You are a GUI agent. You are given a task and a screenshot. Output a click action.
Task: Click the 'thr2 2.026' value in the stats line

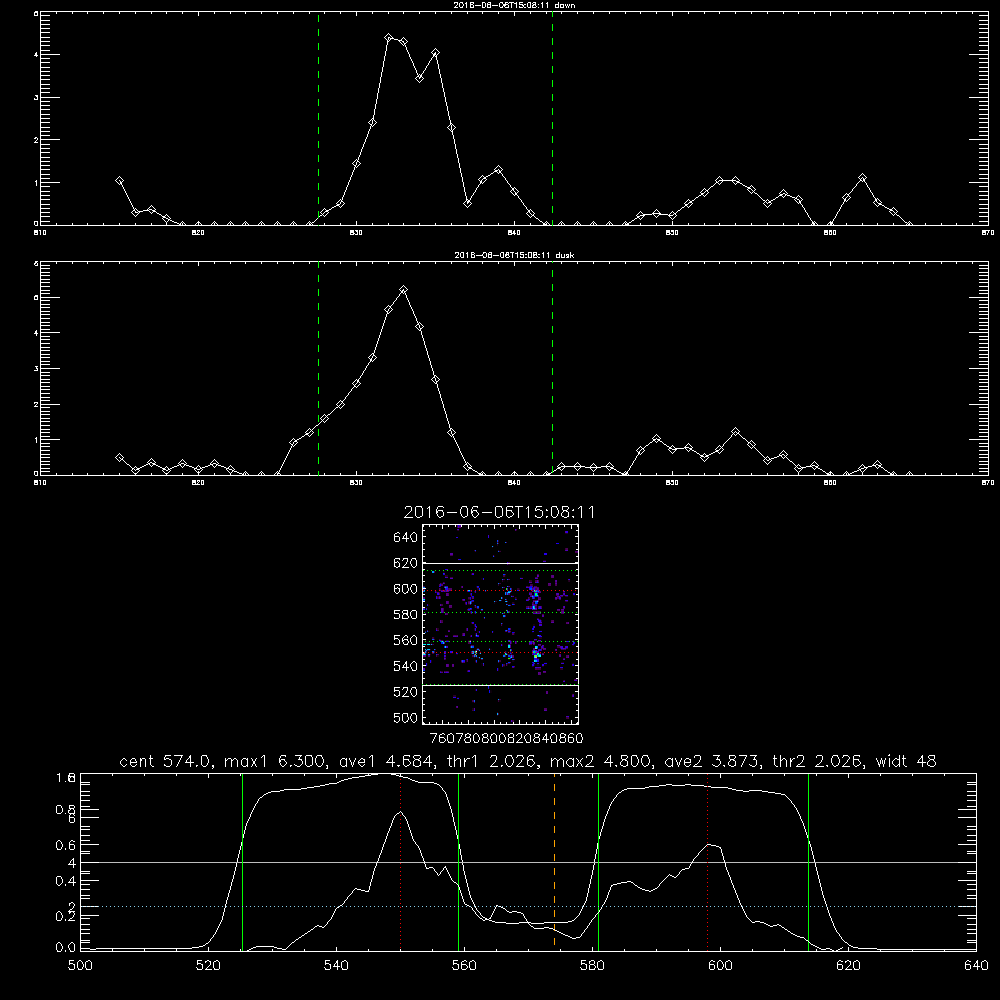click(817, 761)
